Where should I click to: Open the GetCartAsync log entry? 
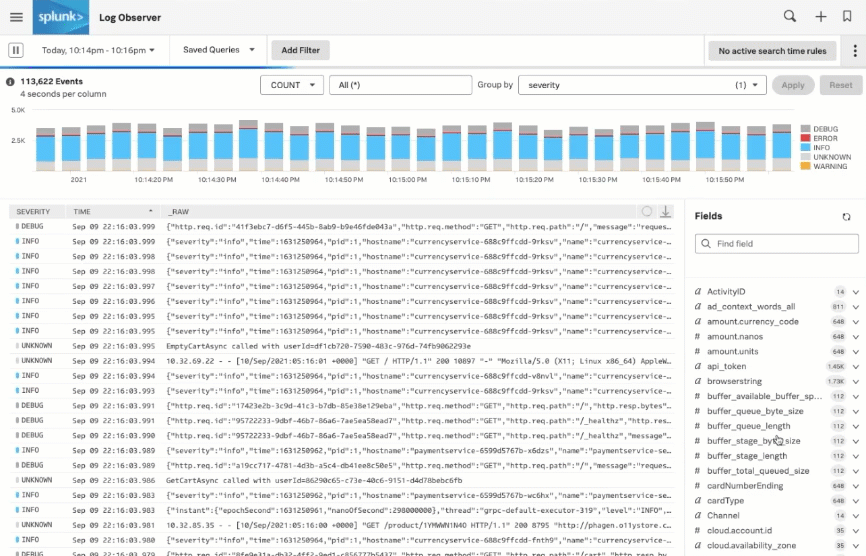pyautogui.click(x=342, y=480)
